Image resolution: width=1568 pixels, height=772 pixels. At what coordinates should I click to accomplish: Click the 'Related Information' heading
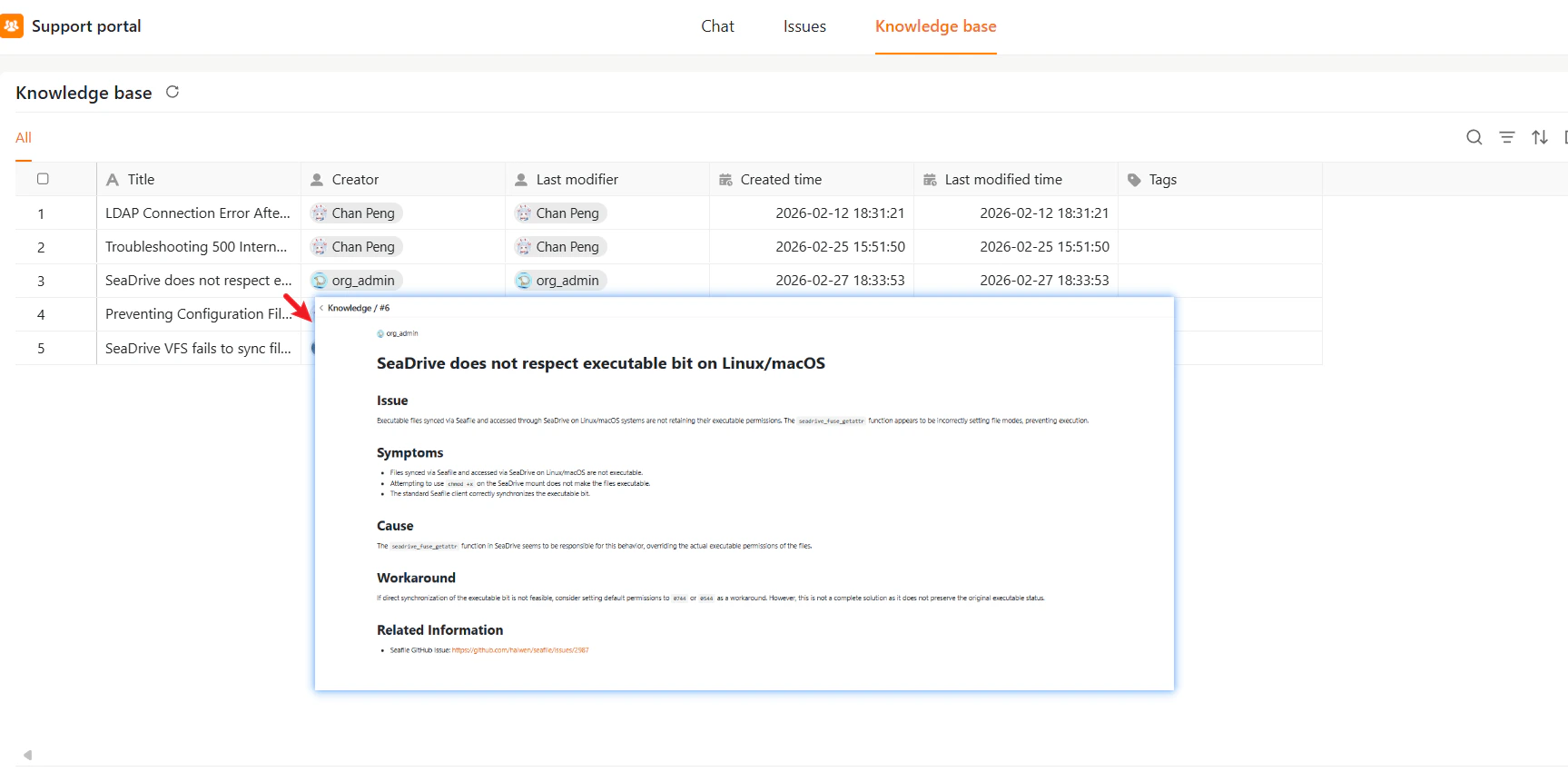[439, 630]
